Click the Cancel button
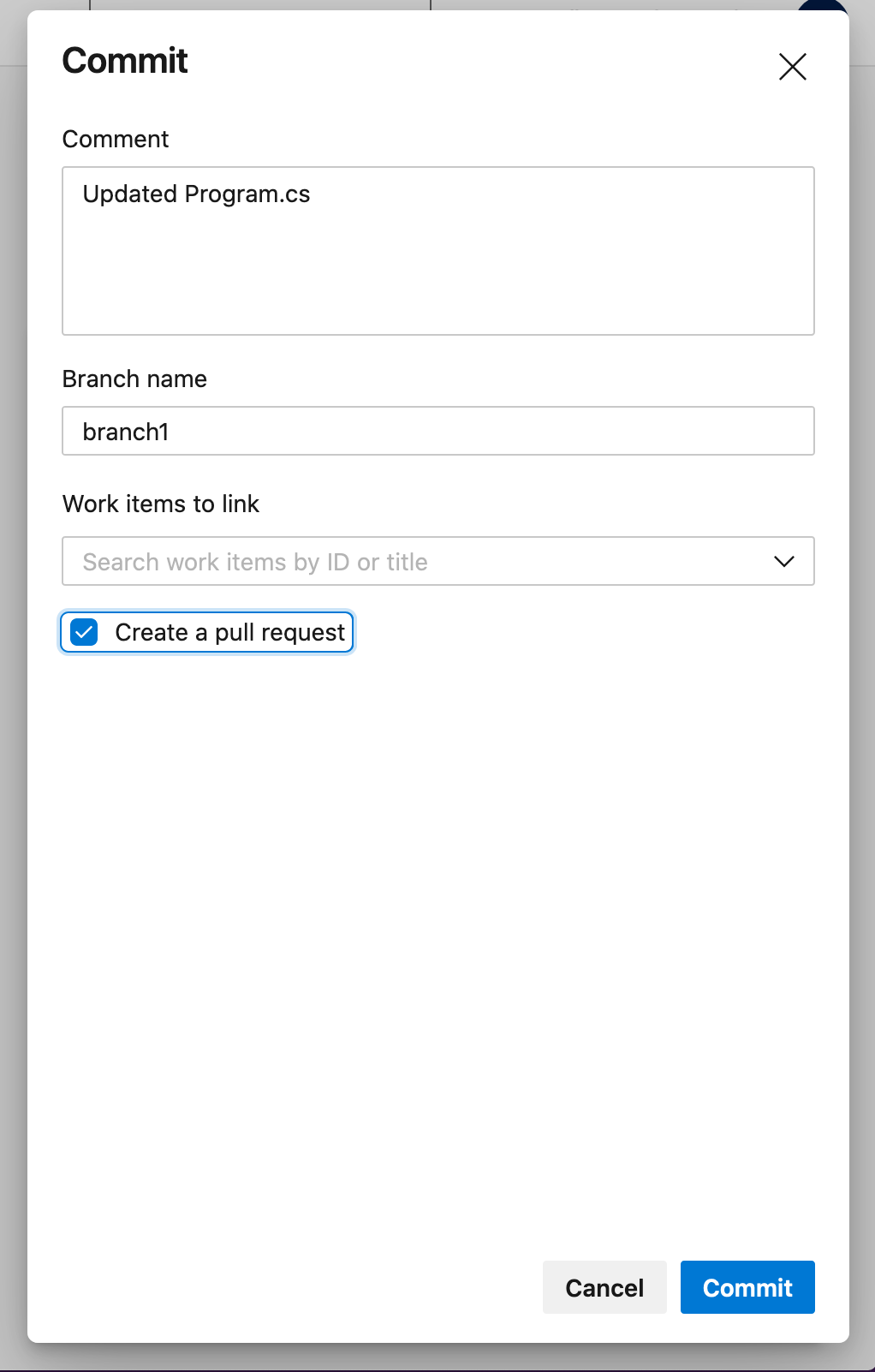The width and height of the screenshot is (875, 1372). [x=604, y=1287]
